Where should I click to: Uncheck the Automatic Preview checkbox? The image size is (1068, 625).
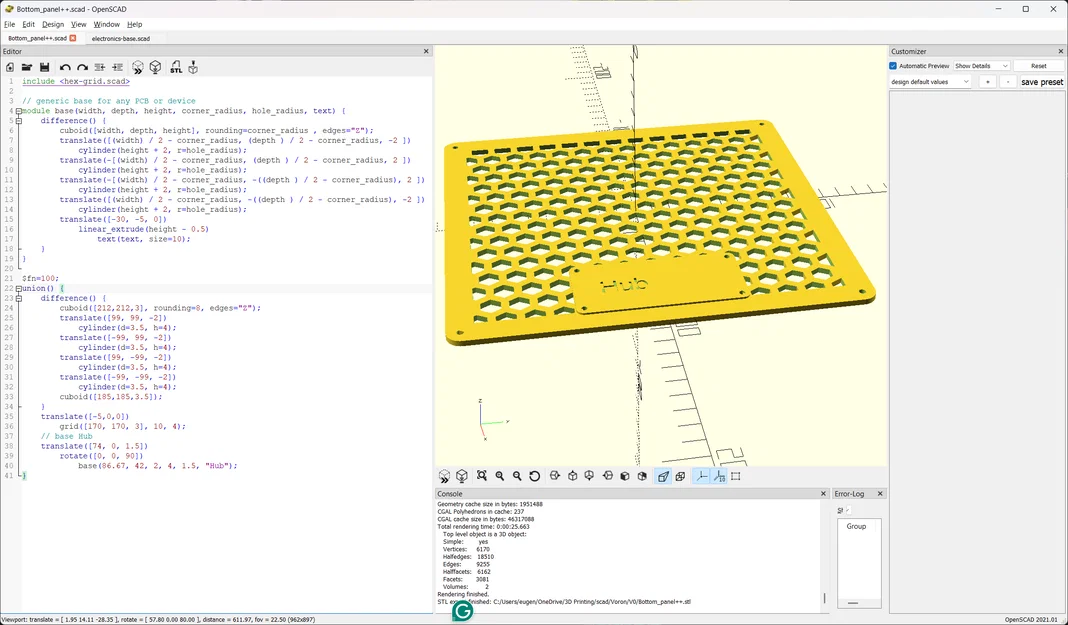(893, 66)
